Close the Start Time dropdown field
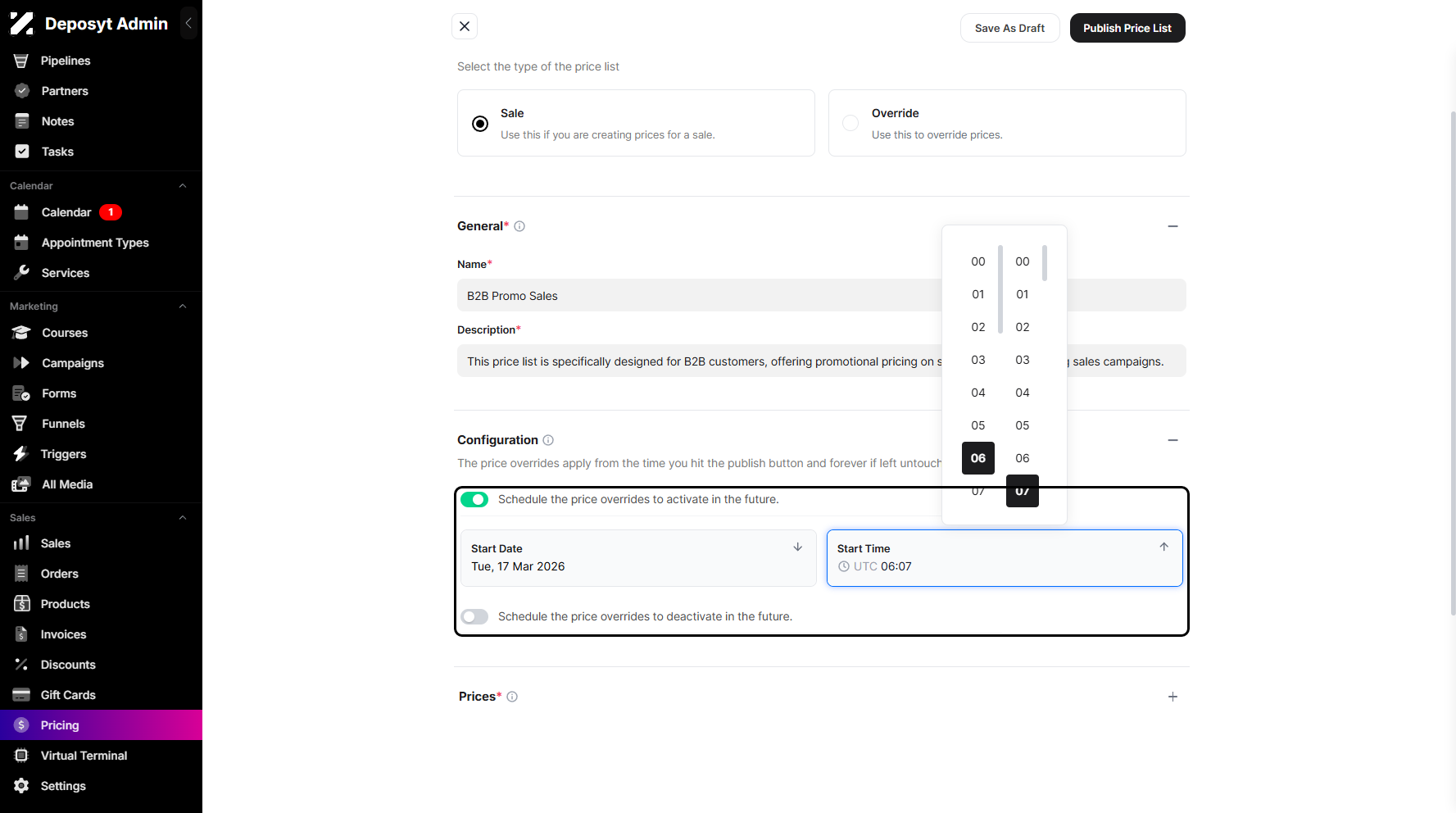 [x=1005, y=558]
